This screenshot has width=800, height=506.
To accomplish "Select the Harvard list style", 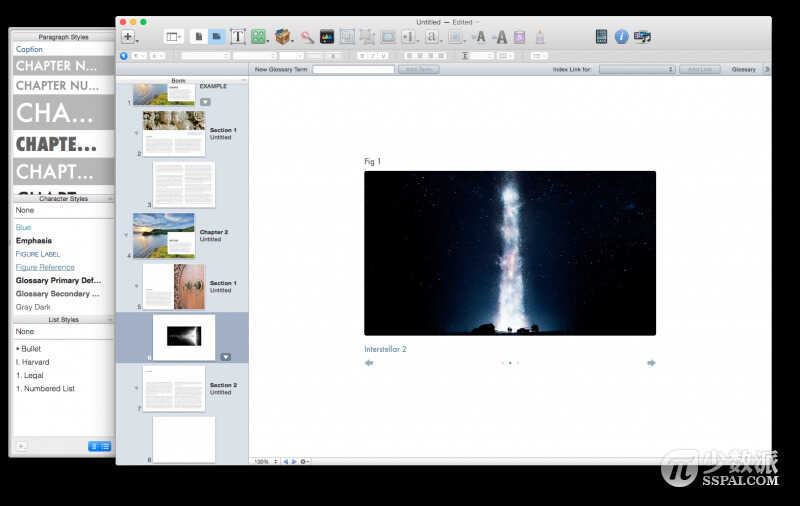I will (33, 362).
